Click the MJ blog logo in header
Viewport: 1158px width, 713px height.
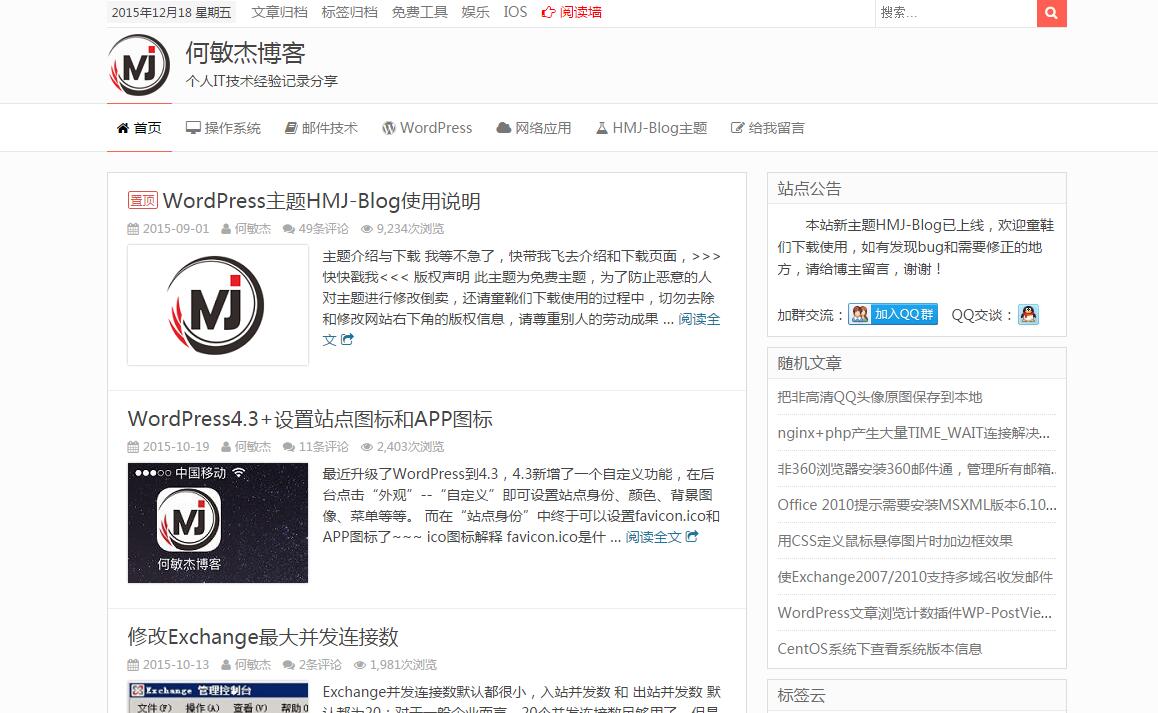pyautogui.click(x=139, y=66)
